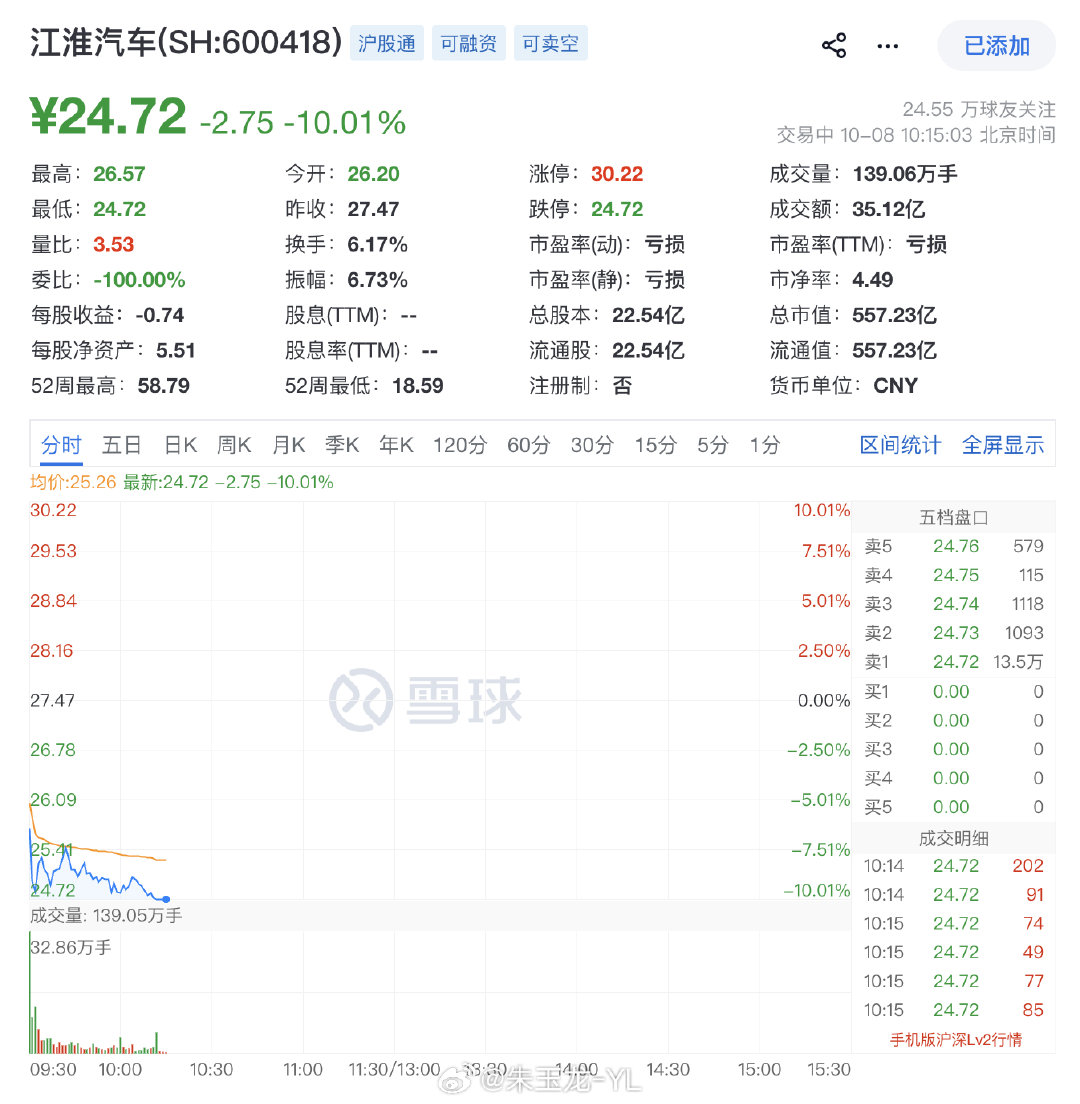The image size is (1080, 1104).
Task: Switch to the 五日 chart tab
Action: 122,444
